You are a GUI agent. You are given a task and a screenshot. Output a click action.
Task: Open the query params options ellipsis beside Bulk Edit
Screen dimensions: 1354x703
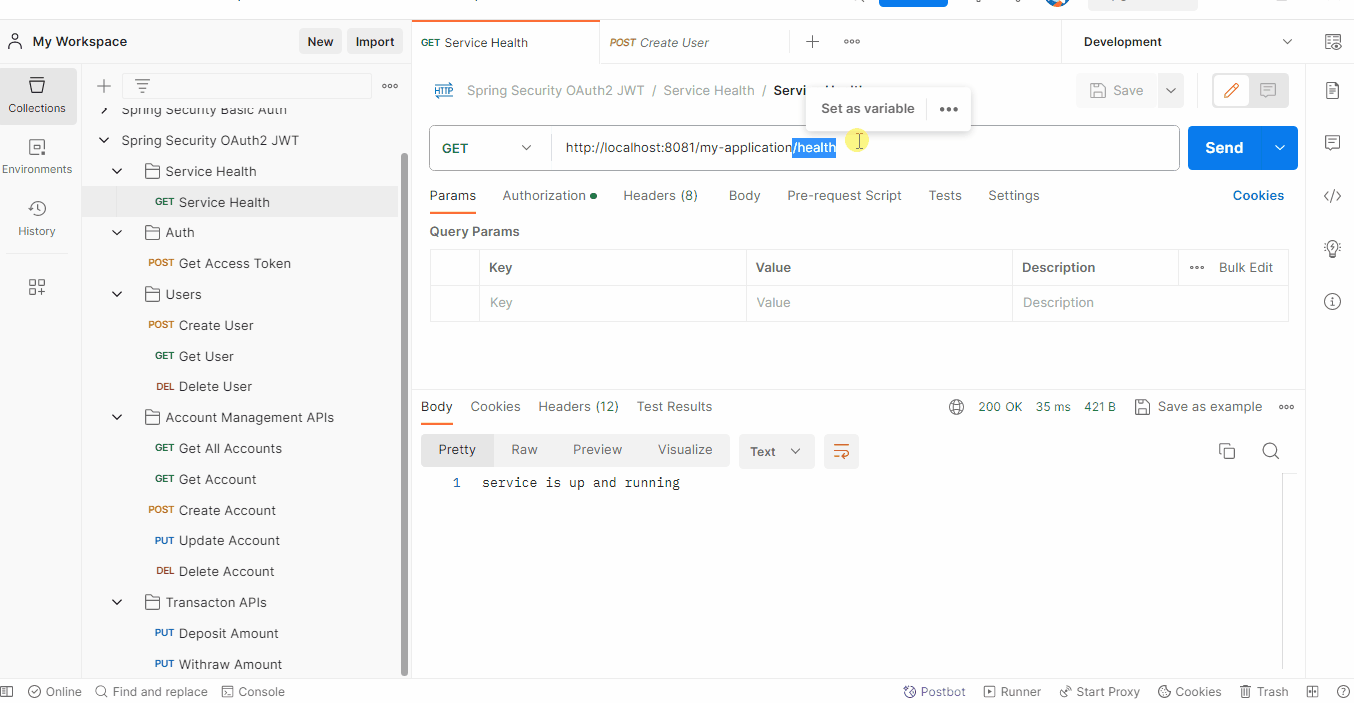1197,268
